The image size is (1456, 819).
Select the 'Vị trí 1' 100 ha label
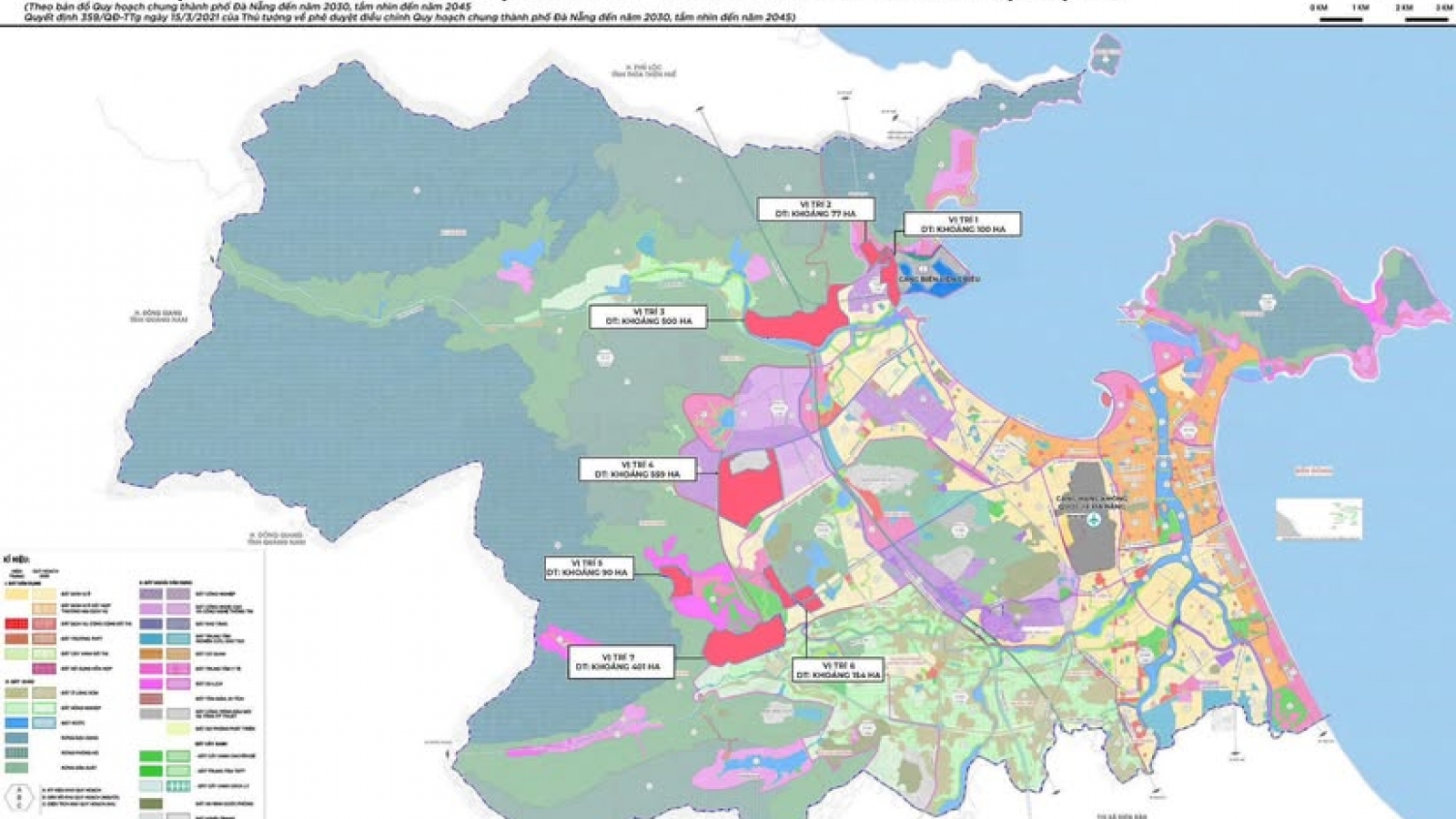click(x=962, y=225)
